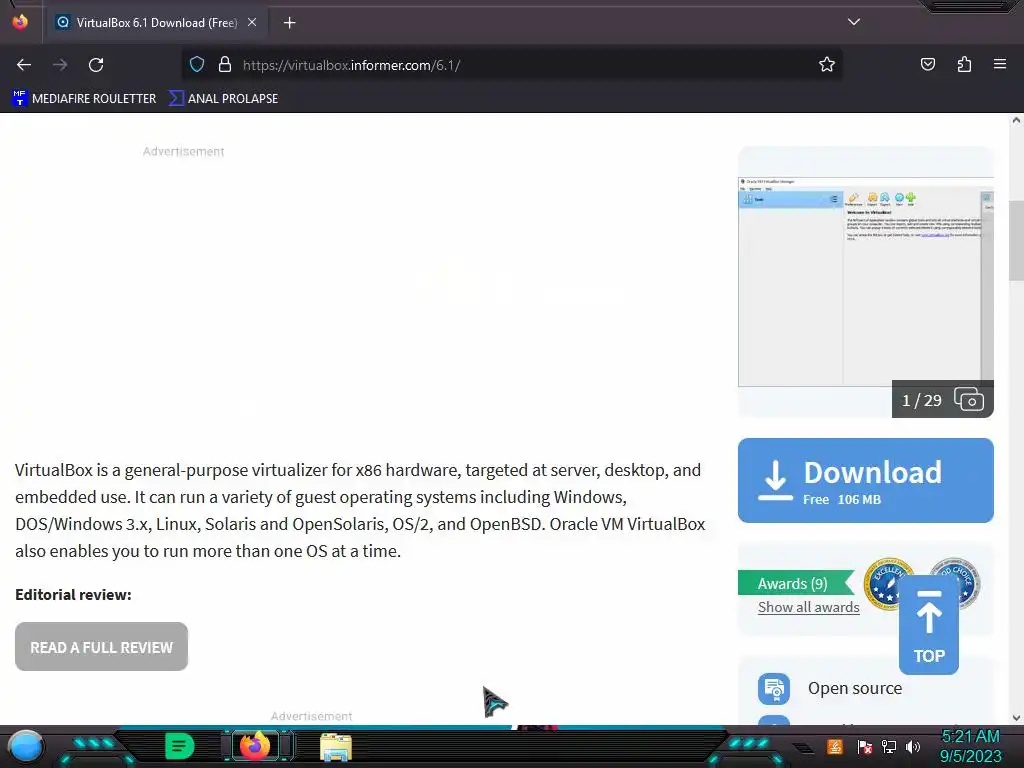
Task: Select the VirtualBox 6.1 Download tab
Action: (x=157, y=22)
